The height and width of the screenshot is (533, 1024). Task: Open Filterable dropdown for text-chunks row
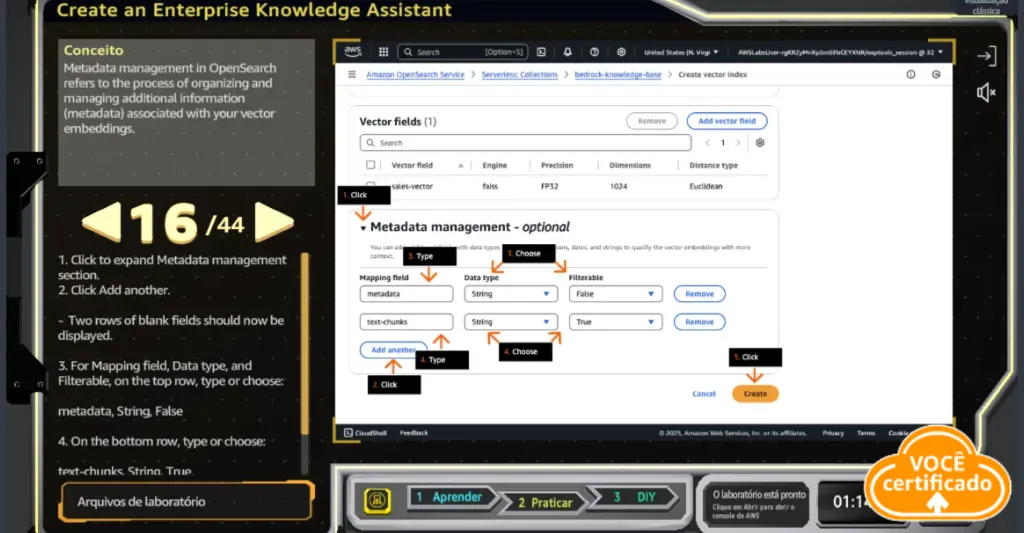(615, 322)
